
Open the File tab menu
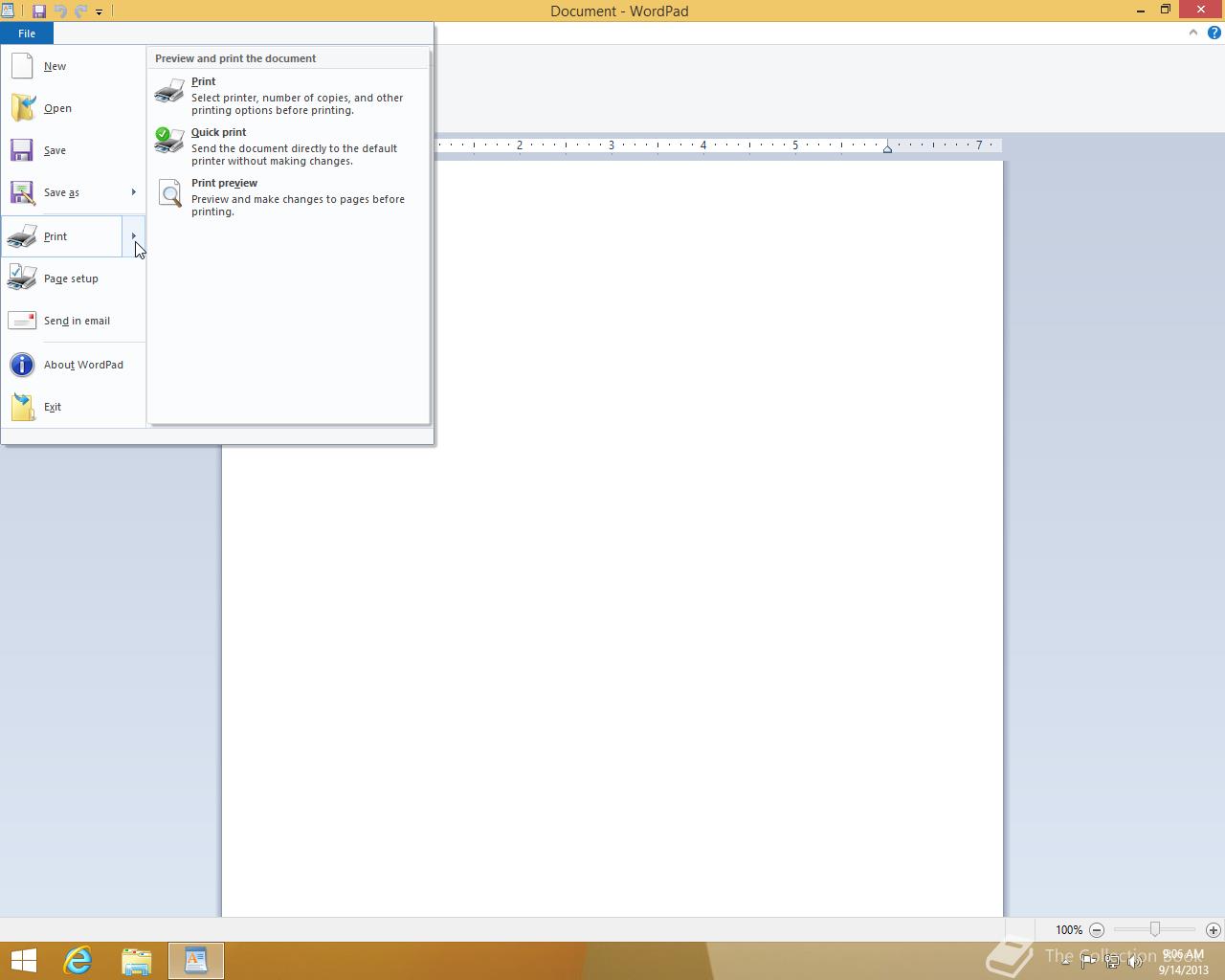tap(27, 33)
